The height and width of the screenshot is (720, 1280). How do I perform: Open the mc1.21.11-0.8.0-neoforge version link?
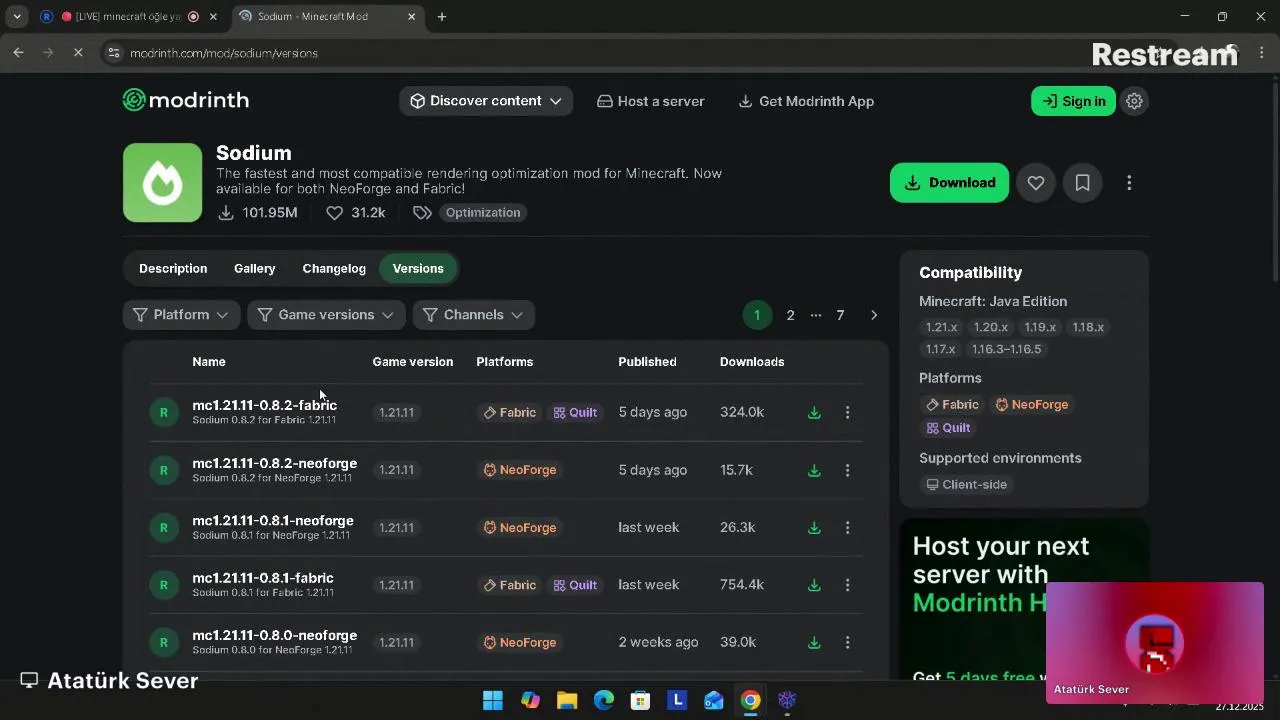(275, 635)
